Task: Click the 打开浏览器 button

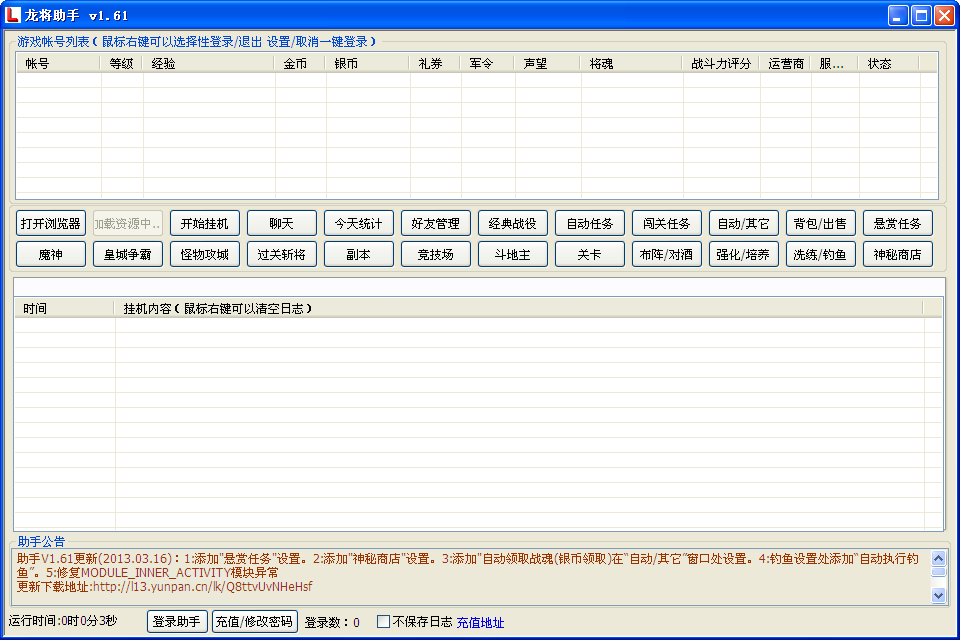Action: click(x=51, y=223)
